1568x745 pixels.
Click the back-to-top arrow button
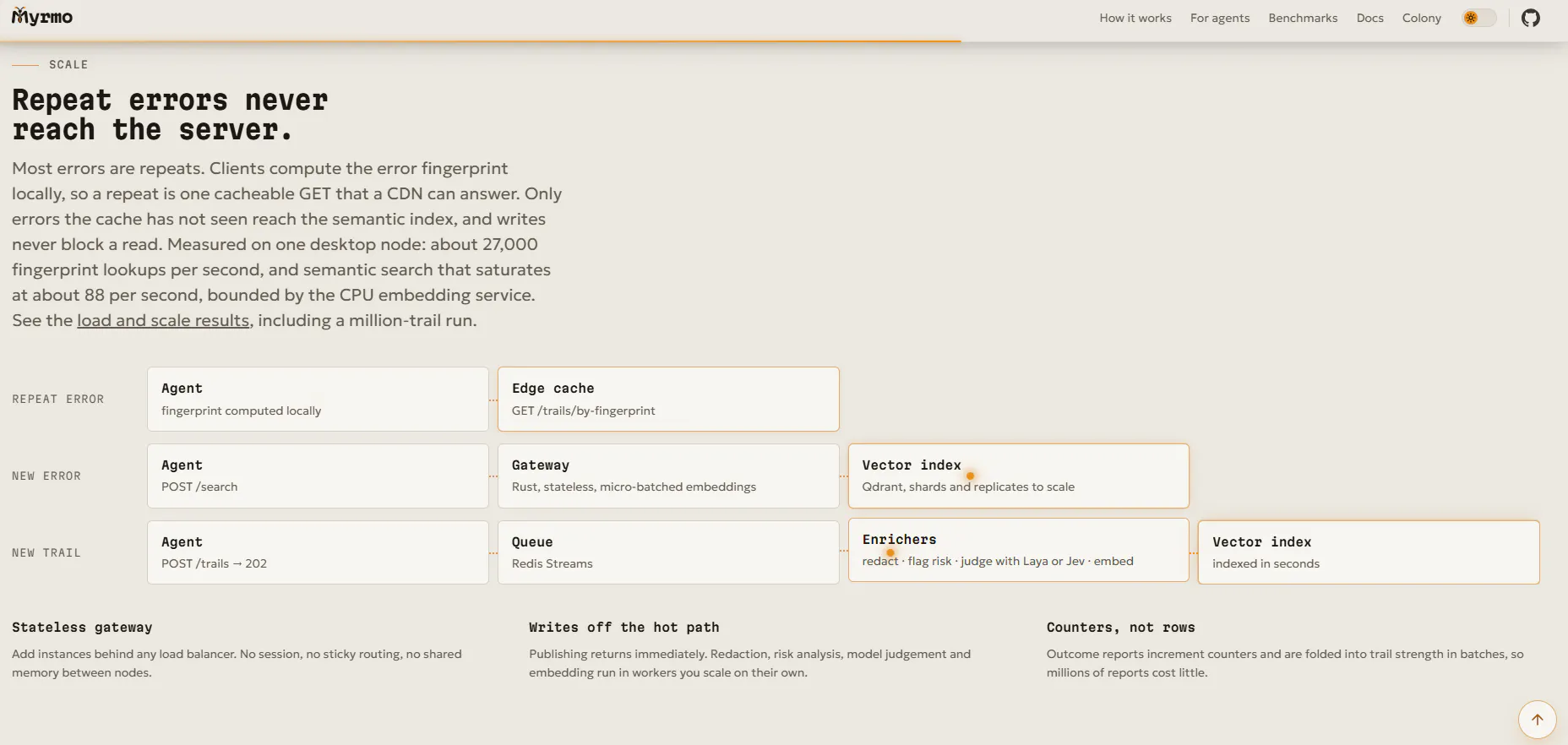(1537, 720)
